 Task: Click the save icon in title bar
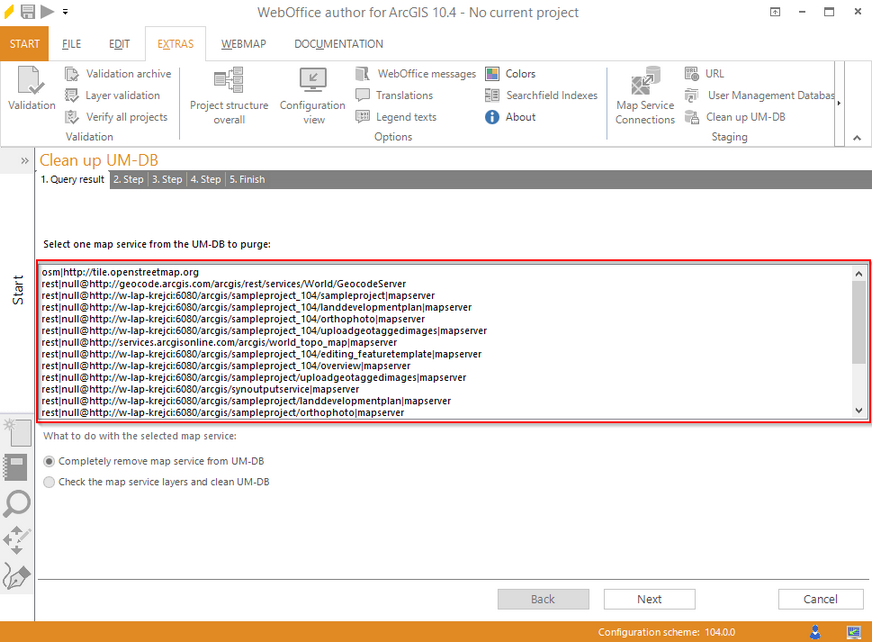[x=28, y=11]
